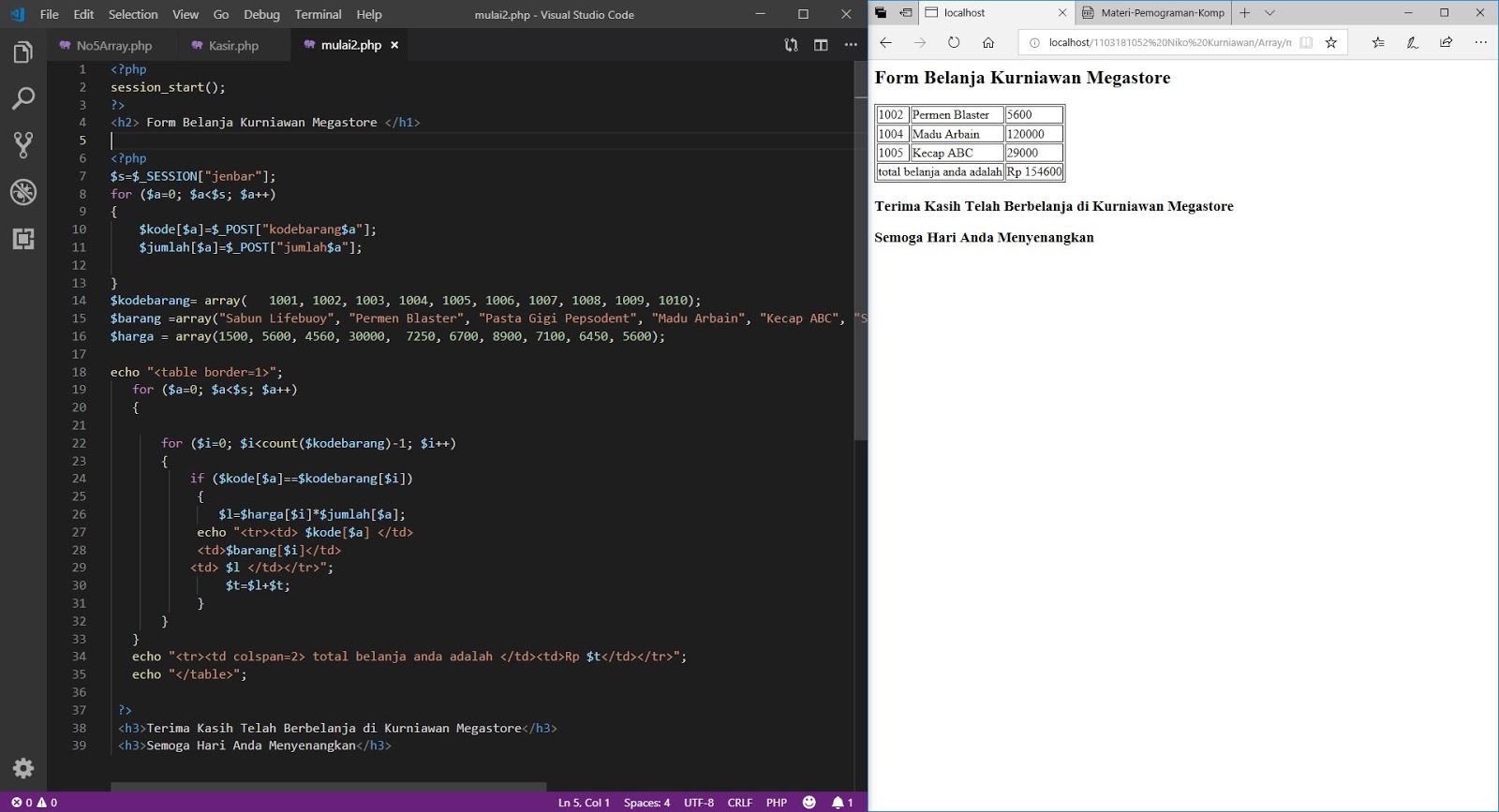The height and width of the screenshot is (812, 1499).
Task: Open the browser favorites hub
Action: [1378, 42]
